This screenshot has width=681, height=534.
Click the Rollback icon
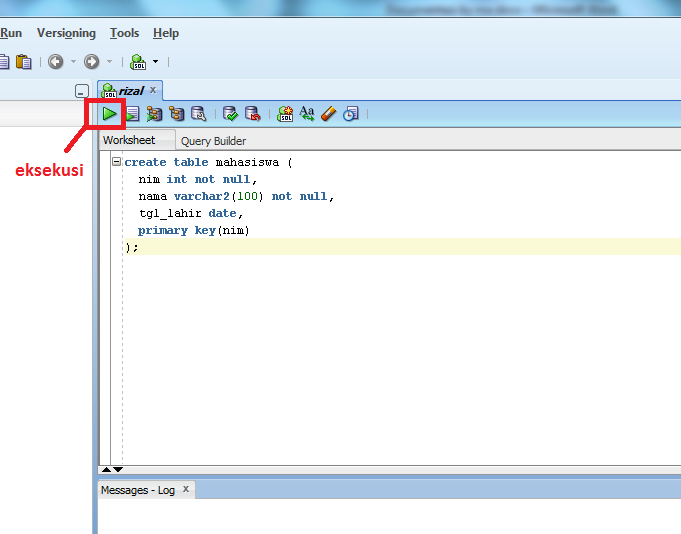(x=253, y=114)
